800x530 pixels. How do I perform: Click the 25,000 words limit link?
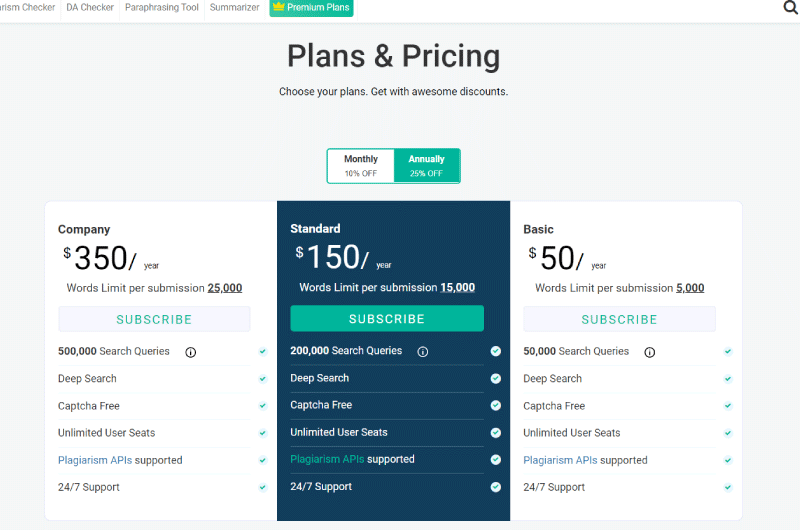pos(224,288)
